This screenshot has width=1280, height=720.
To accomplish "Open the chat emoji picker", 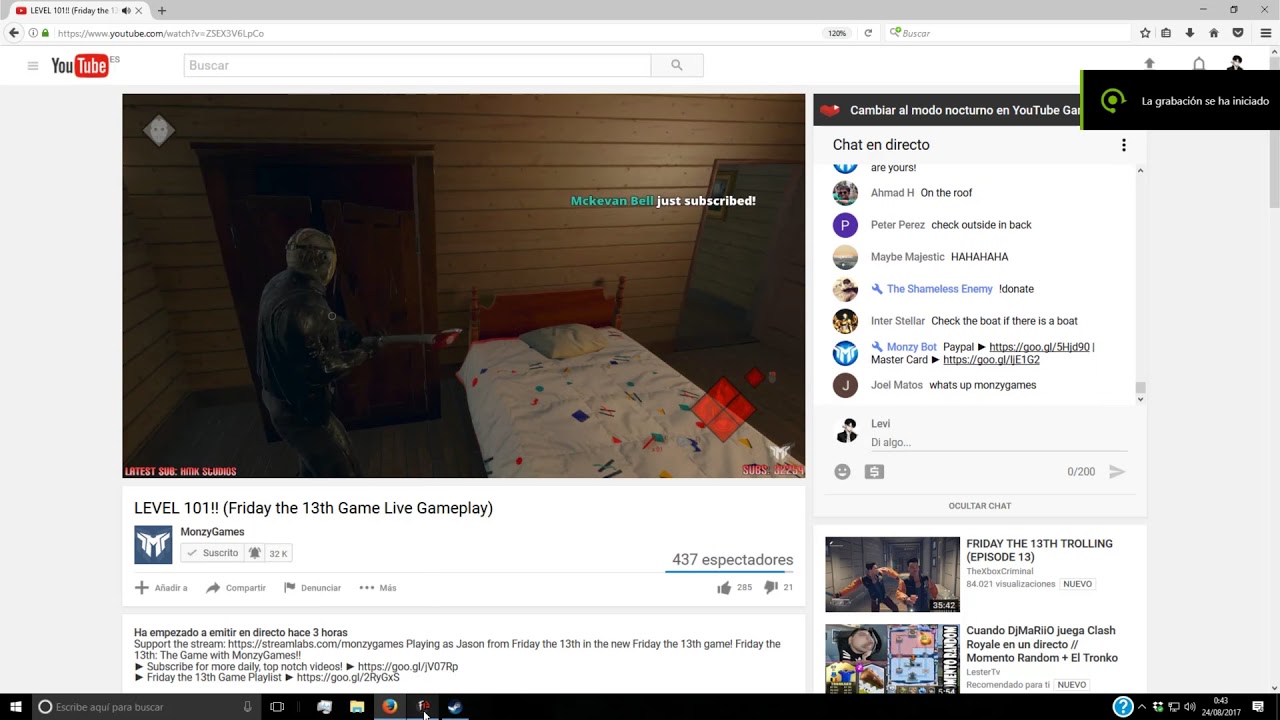I will coord(842,471).
